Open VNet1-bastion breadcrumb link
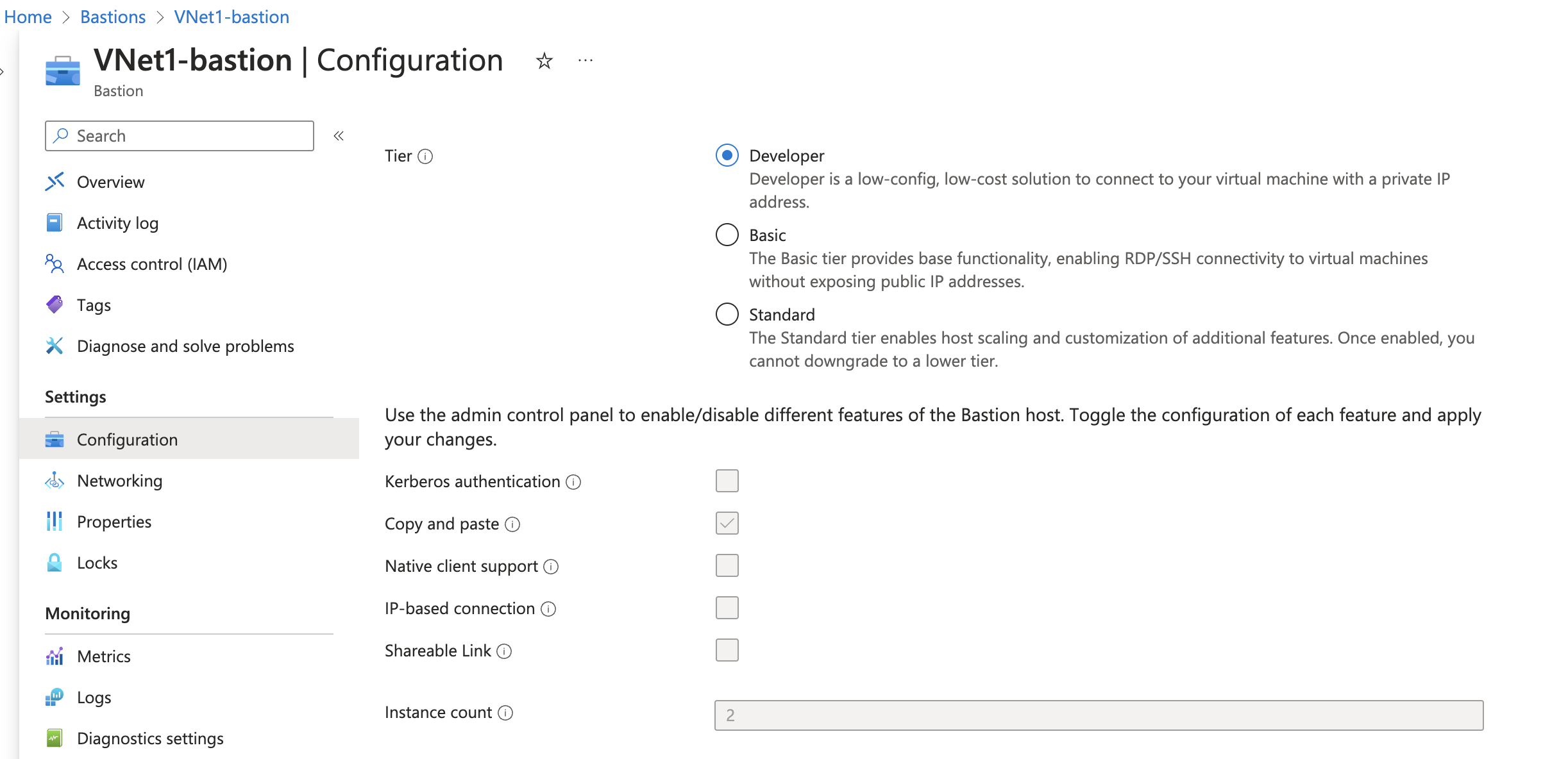The width and height of the screenshot is (1568, 759). (x=232, y=17)
